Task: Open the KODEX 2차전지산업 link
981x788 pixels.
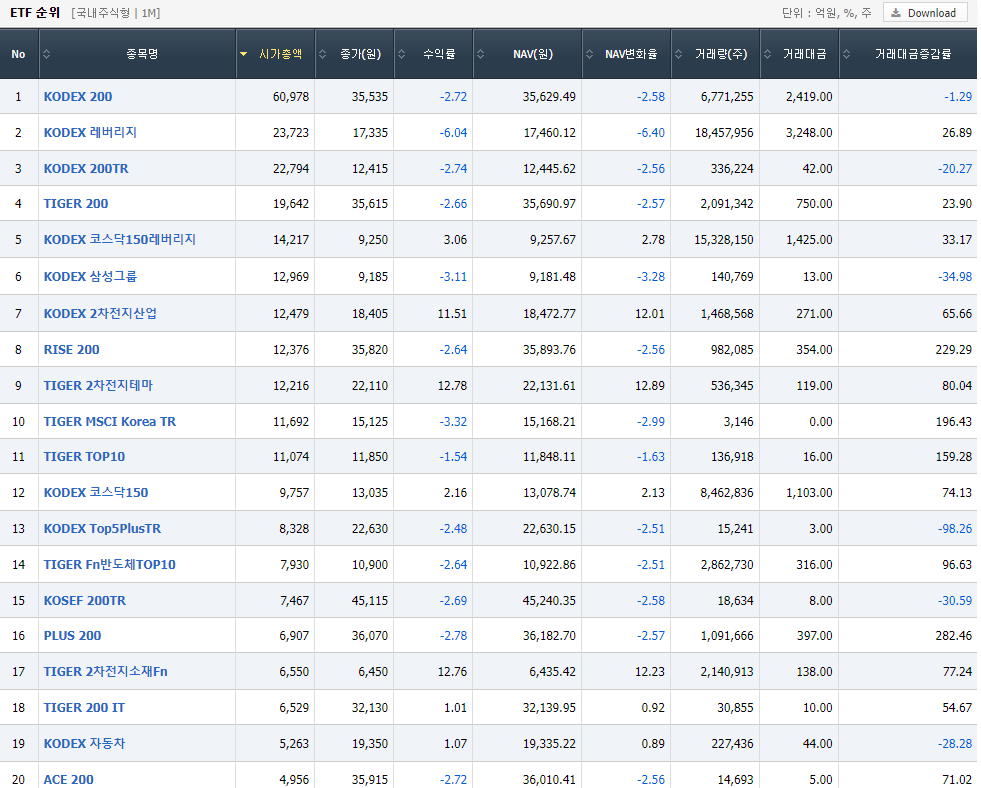Action: click(x=100, y=313)
